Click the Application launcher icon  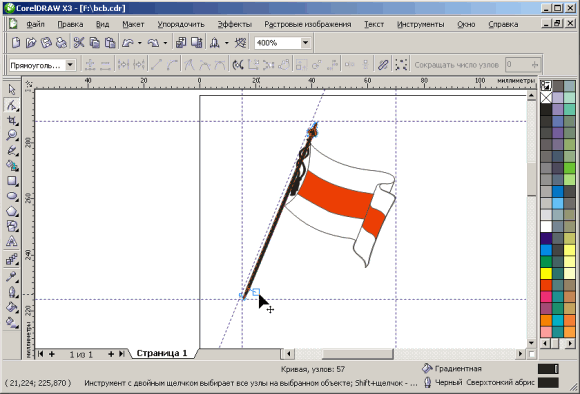coord(215,43)
